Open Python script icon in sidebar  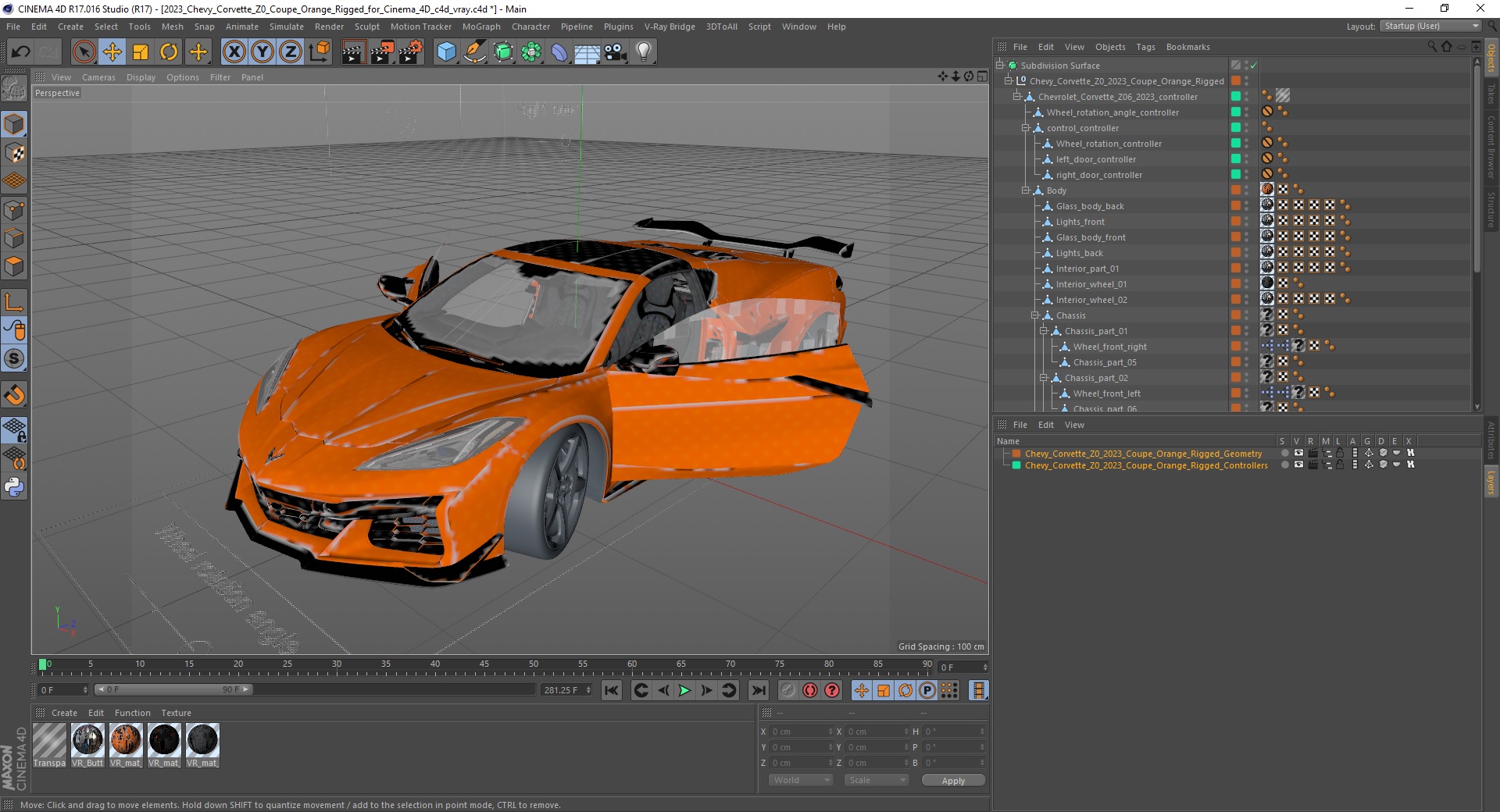[14, 487]
